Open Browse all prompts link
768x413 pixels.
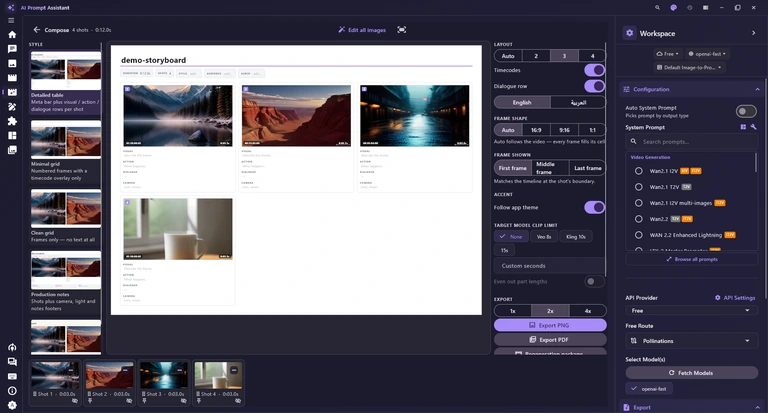pos(692,259)
